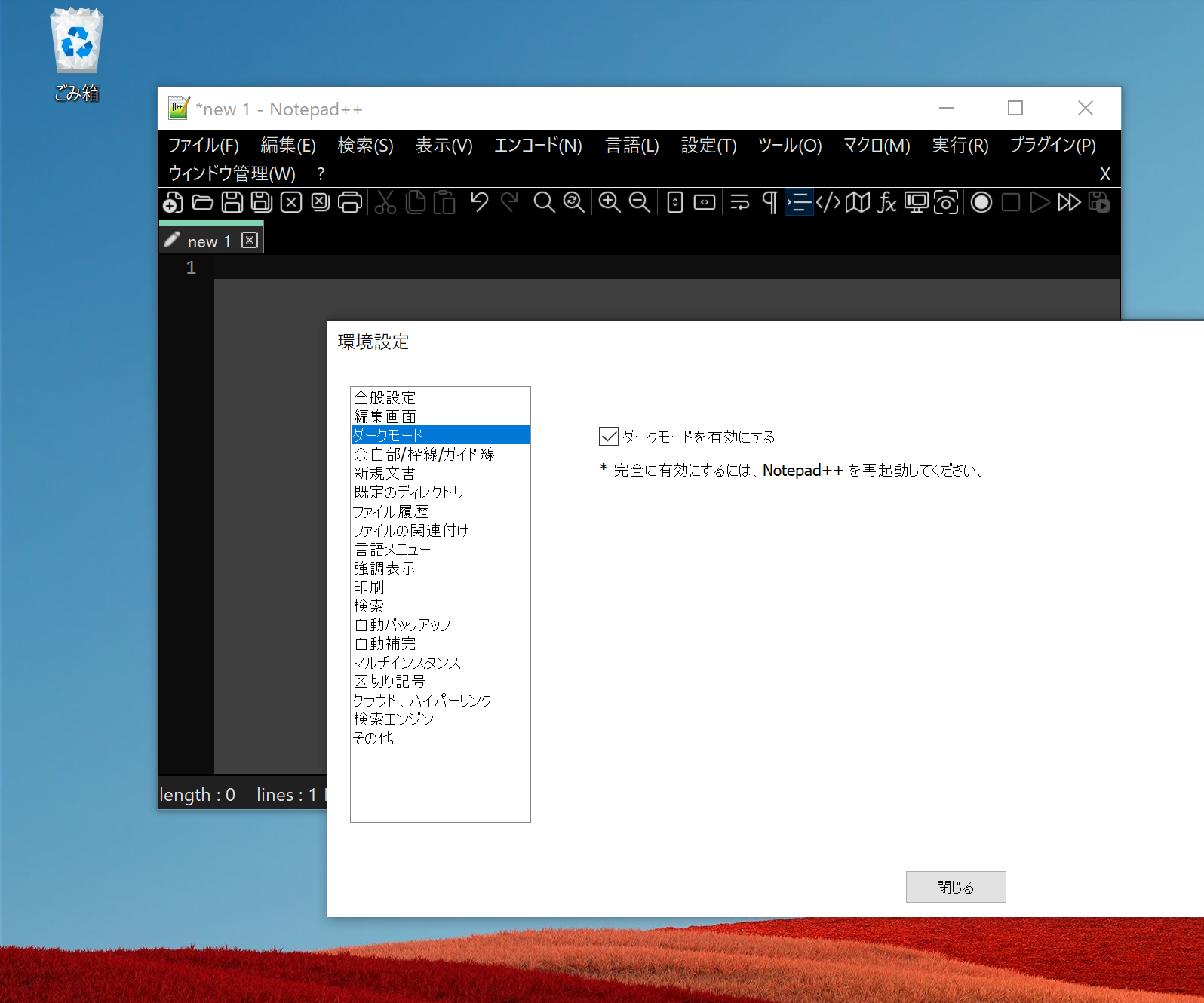Select 言語メニュー category
The height and width of the screenshot is (1003, 1204).
point(440,549)
